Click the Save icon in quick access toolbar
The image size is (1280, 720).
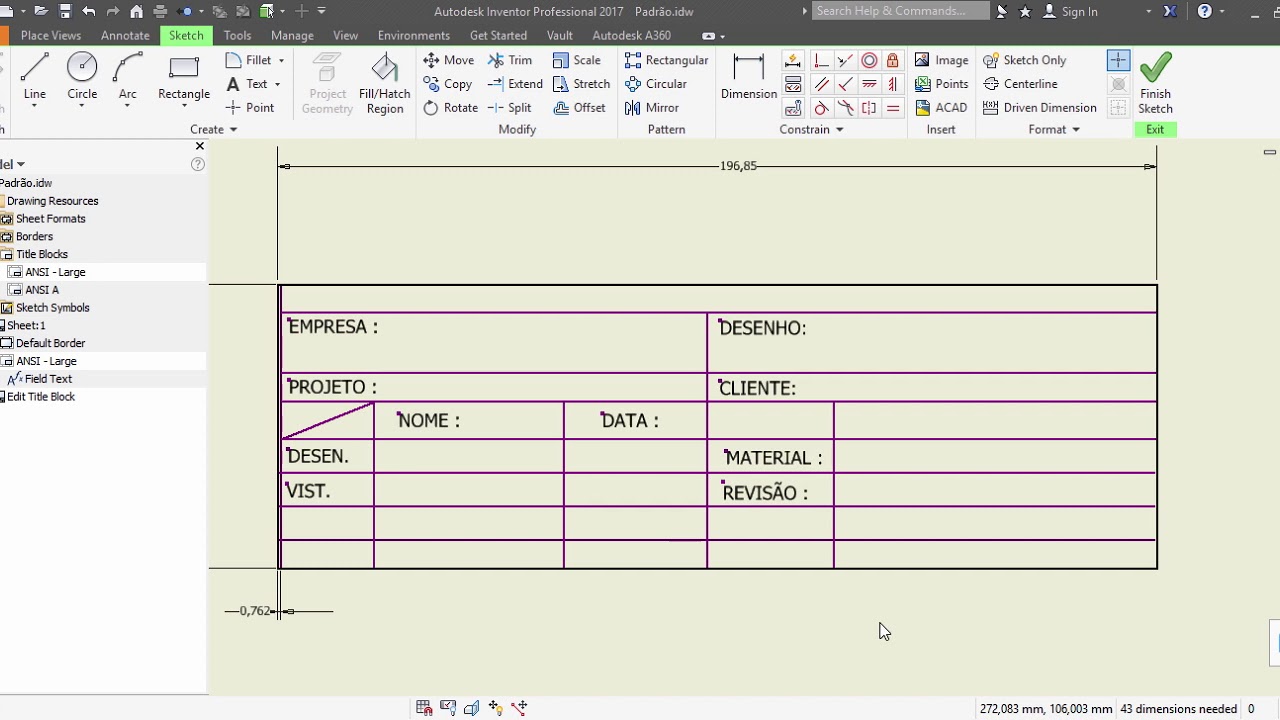[x=65, y=11]
